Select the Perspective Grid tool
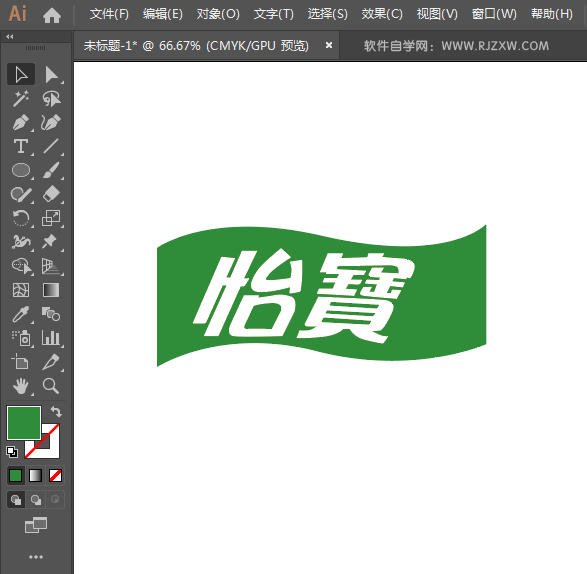587x574 pixels. point(51,266)
